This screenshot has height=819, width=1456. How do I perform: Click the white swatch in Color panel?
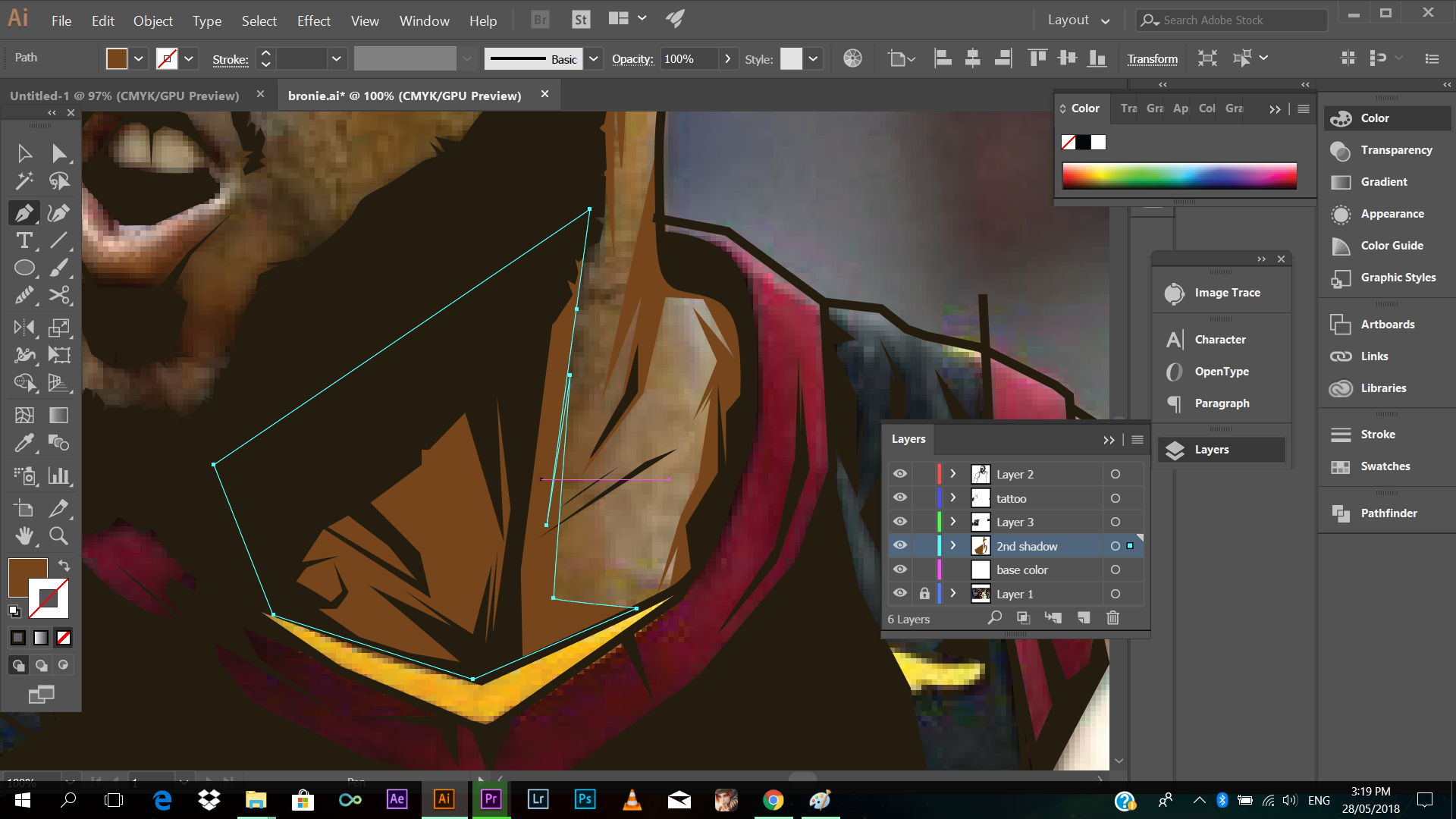click(x=1098, y=142)
